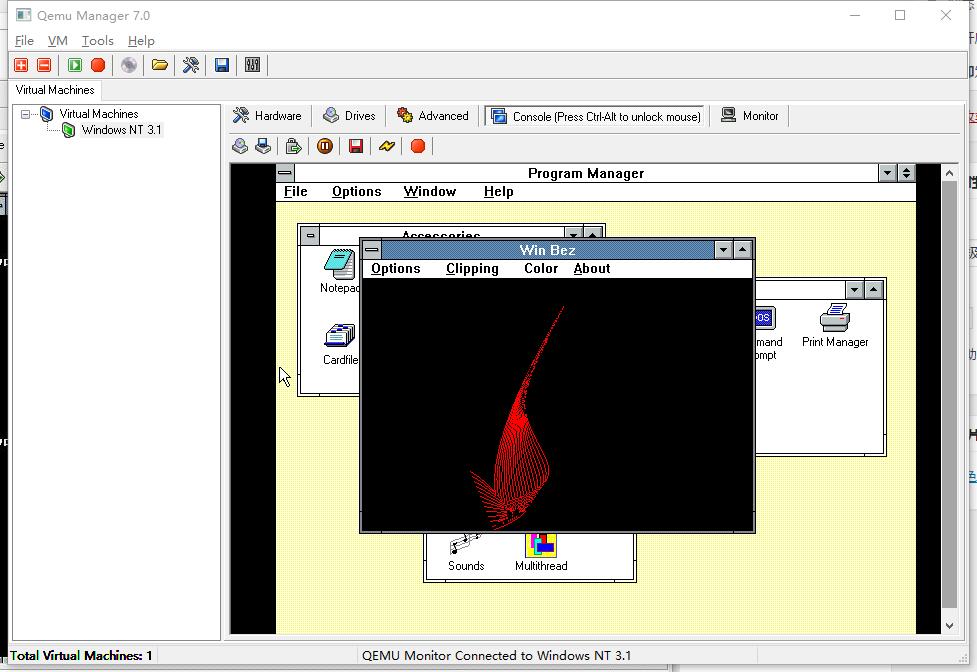977x672 pixels.
Task: Click the red plus add-VM toolbar icon
Action: (x=21, y=65)
